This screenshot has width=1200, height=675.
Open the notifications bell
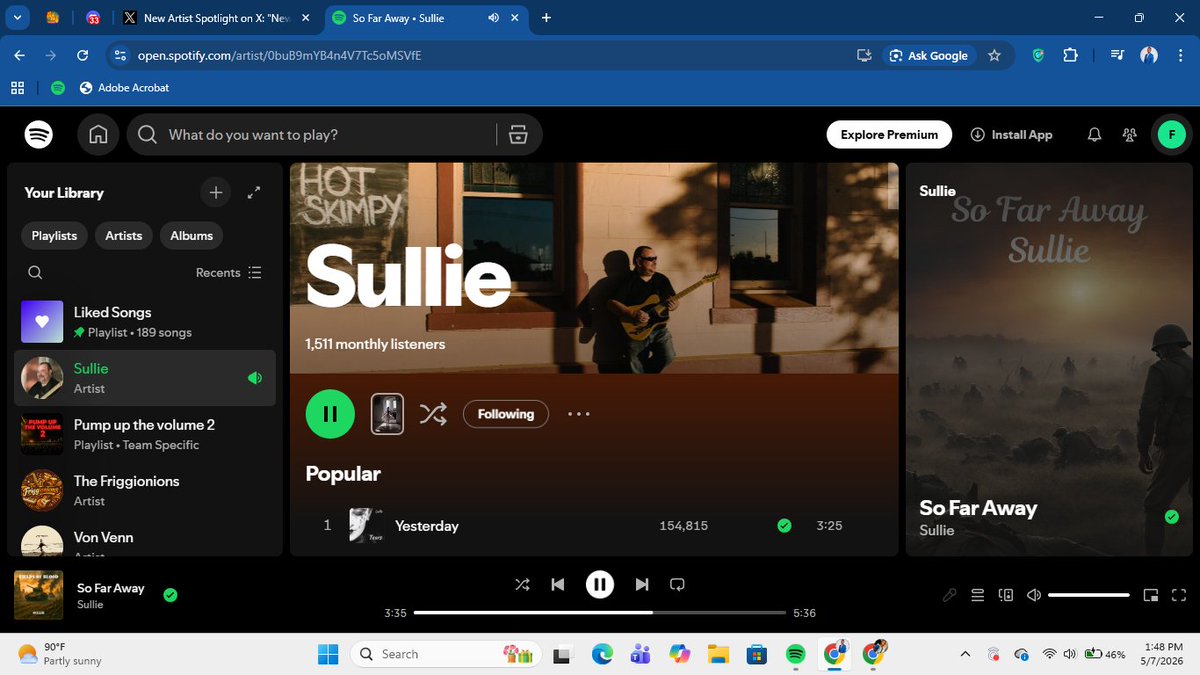pyautogui.click(x=1095, y=134)
